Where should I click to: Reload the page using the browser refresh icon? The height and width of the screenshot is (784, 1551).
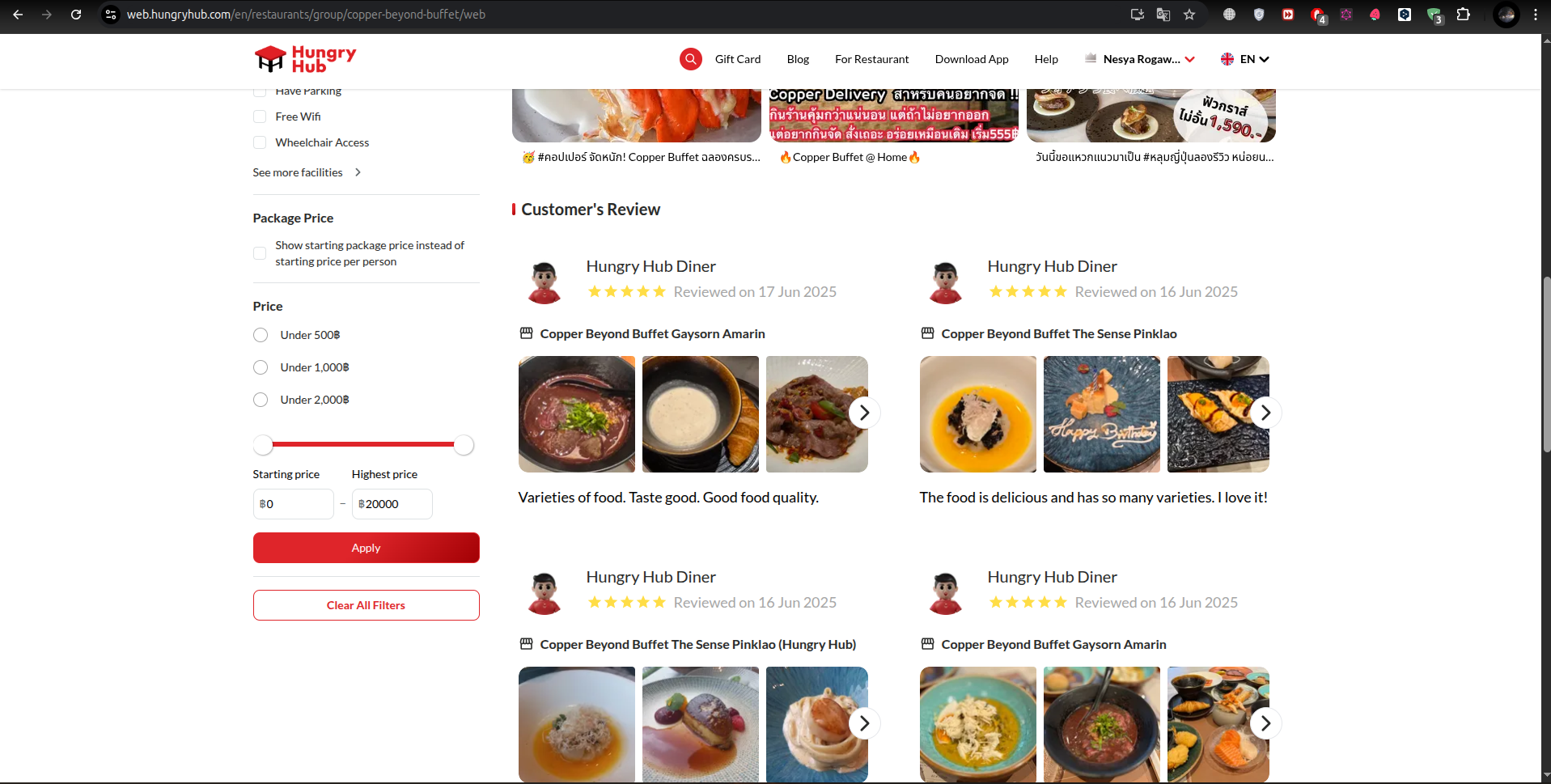tap(76, 15)
